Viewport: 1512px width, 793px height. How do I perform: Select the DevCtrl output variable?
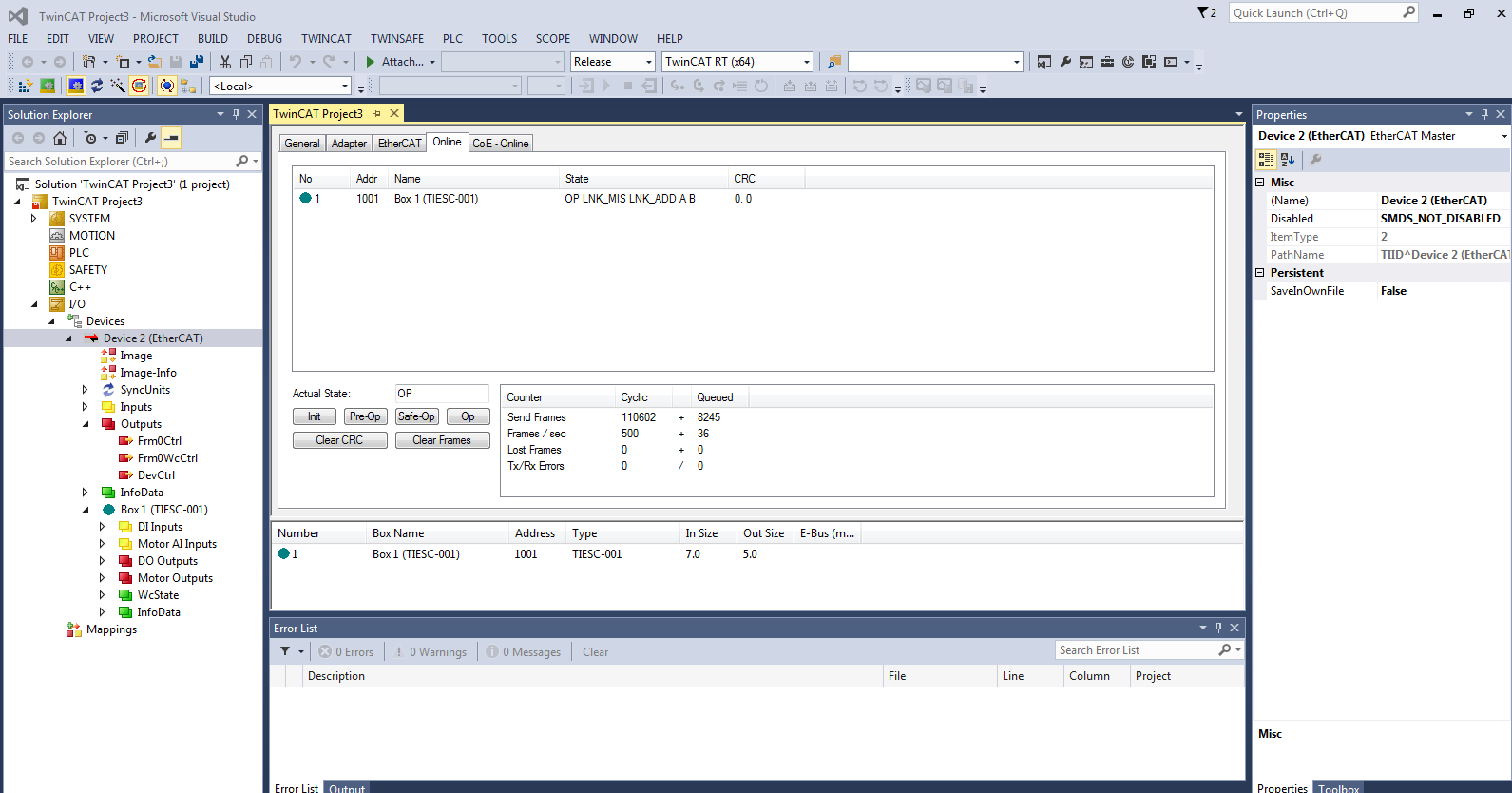click(156, 475)
